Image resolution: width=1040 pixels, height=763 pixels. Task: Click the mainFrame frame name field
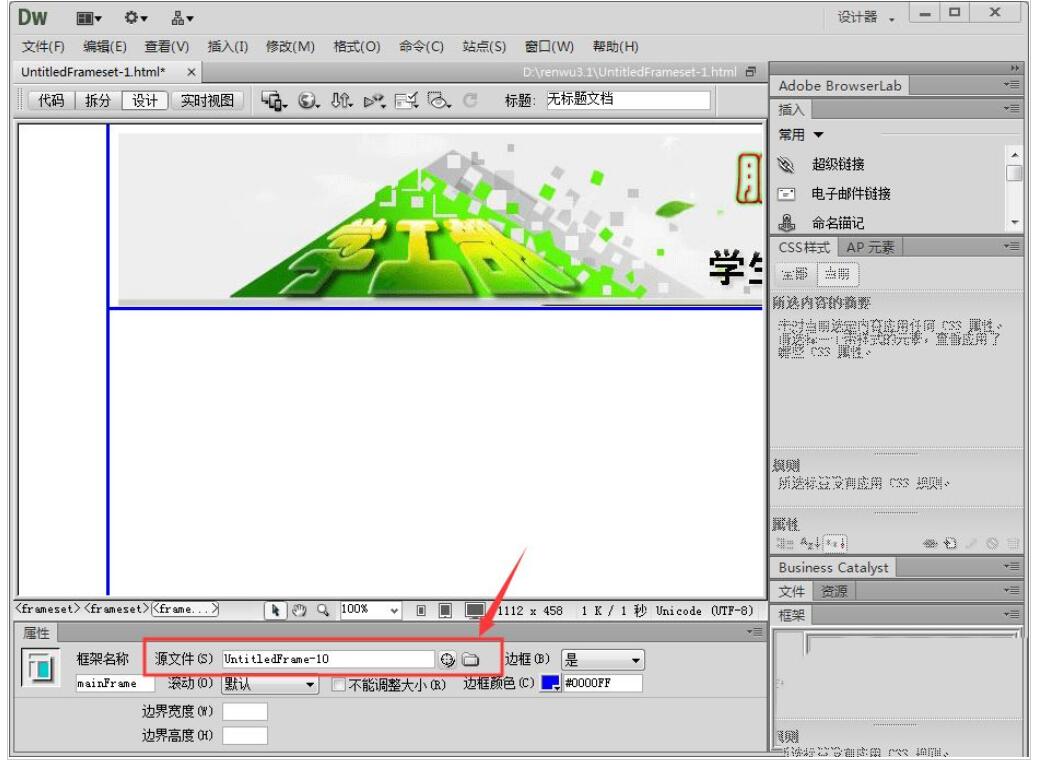click(x=113, y=684)
